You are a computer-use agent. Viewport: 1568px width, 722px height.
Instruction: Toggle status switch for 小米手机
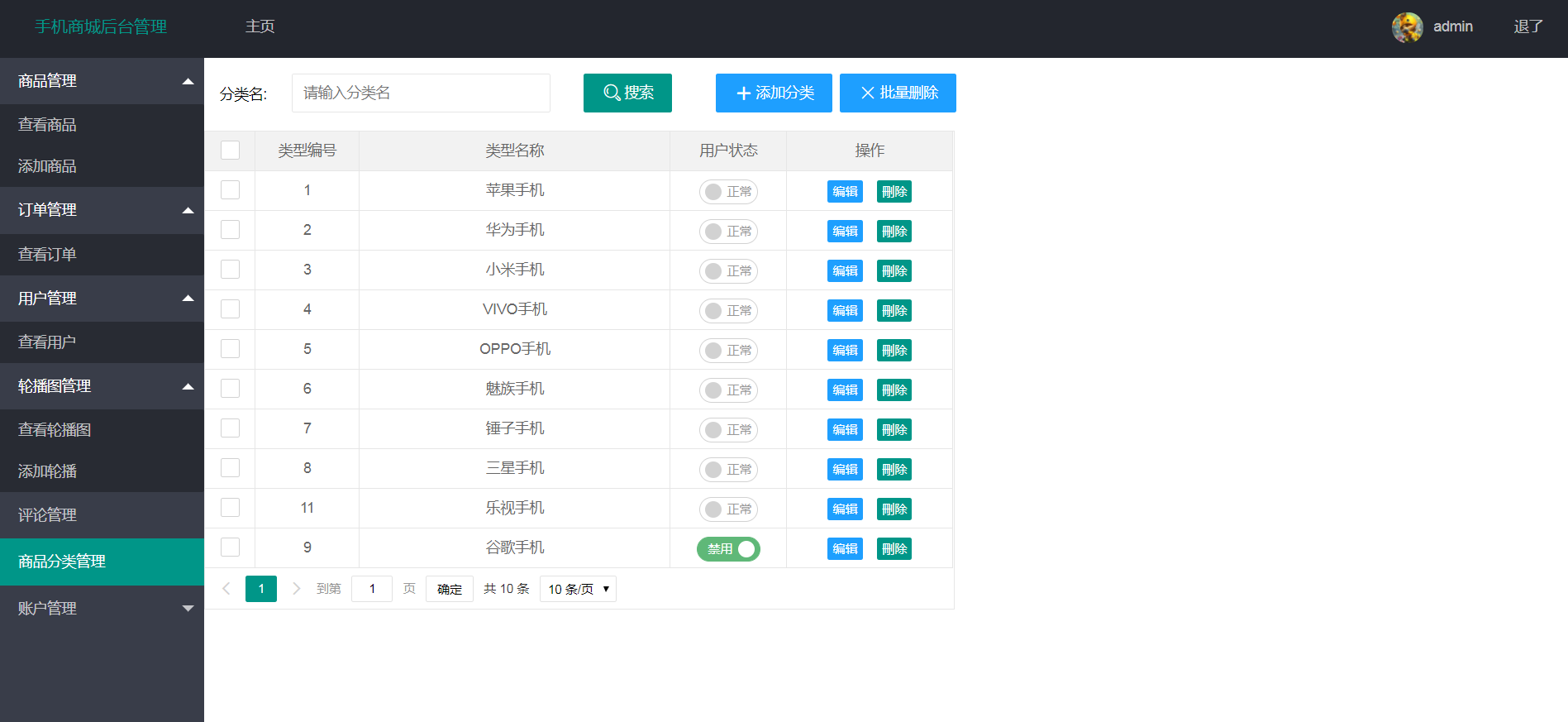(x=728, y=271)
